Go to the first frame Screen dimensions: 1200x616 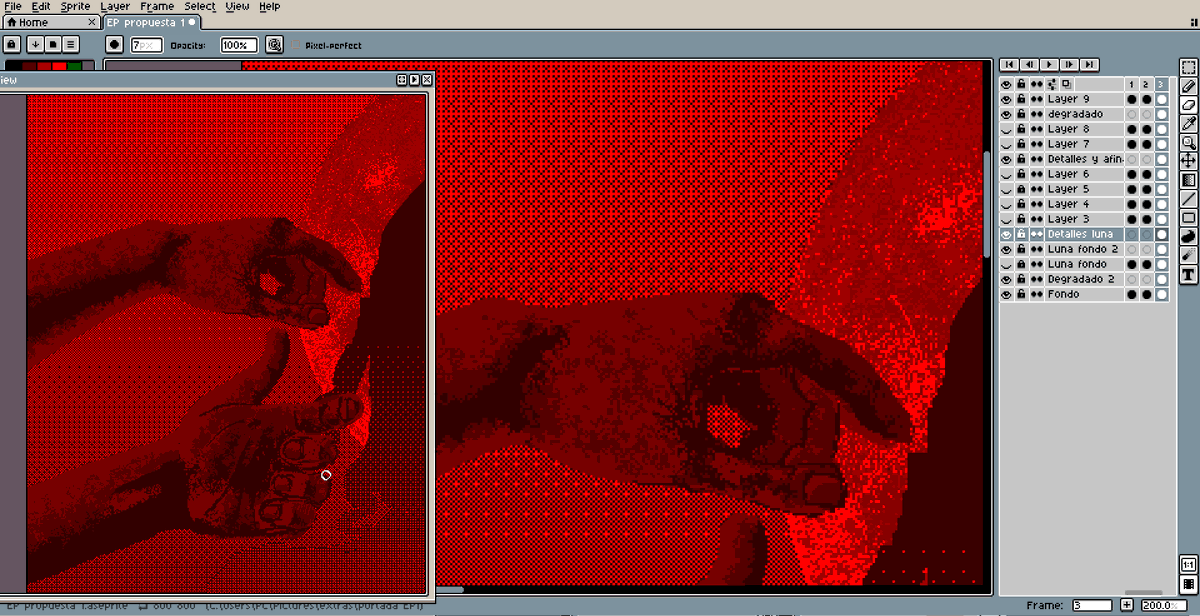pos(1010,63)
